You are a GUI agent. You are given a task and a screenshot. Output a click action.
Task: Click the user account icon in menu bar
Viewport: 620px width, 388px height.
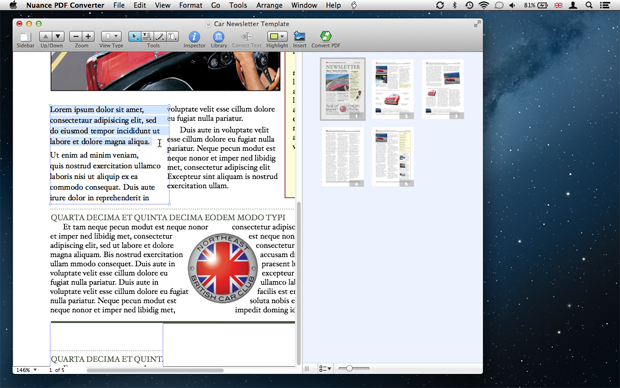(573, 5)
